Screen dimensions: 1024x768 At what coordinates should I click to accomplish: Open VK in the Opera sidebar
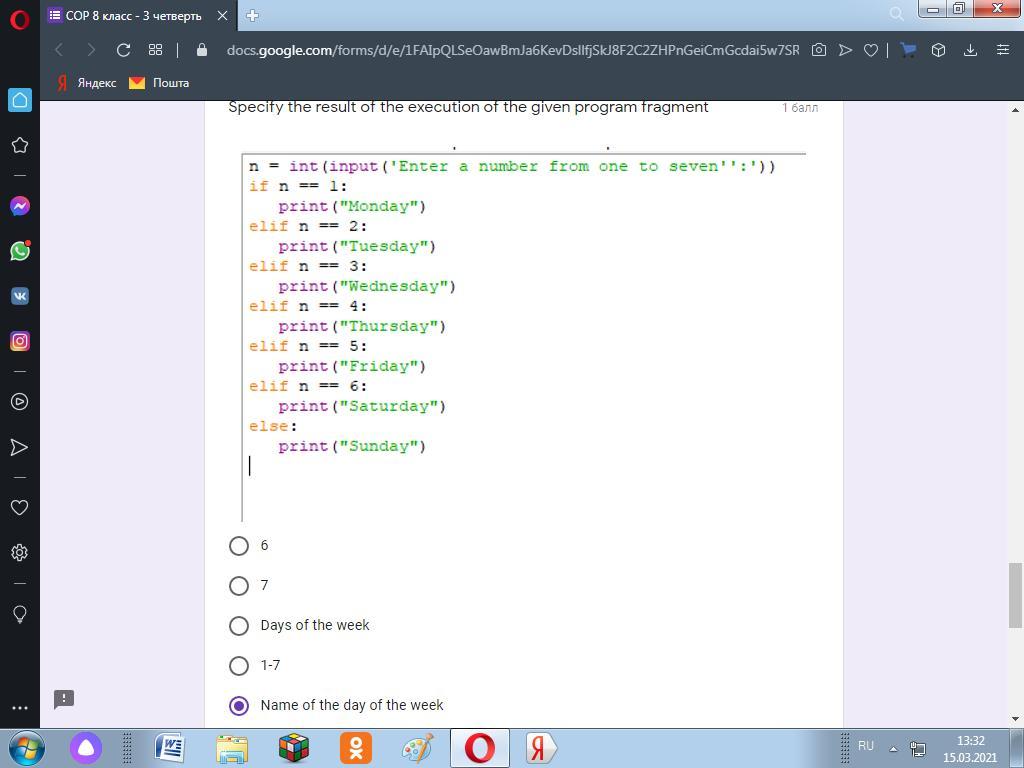[x=19, y=296]
